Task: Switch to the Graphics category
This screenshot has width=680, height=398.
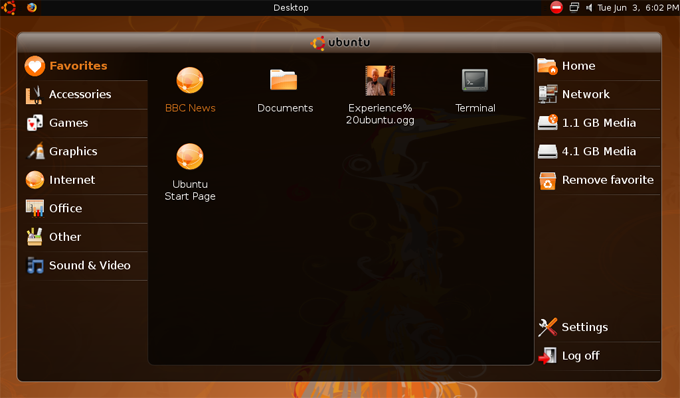Action: pyautogui.click(x=73, y=151)
